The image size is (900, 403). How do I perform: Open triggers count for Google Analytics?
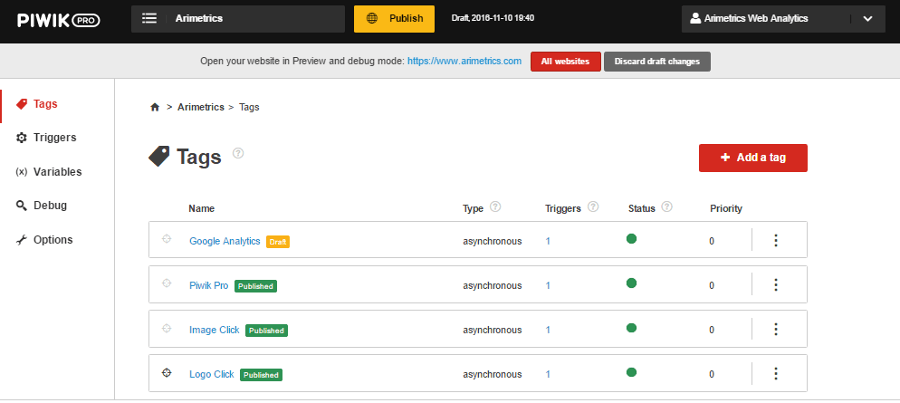[548, 241]
